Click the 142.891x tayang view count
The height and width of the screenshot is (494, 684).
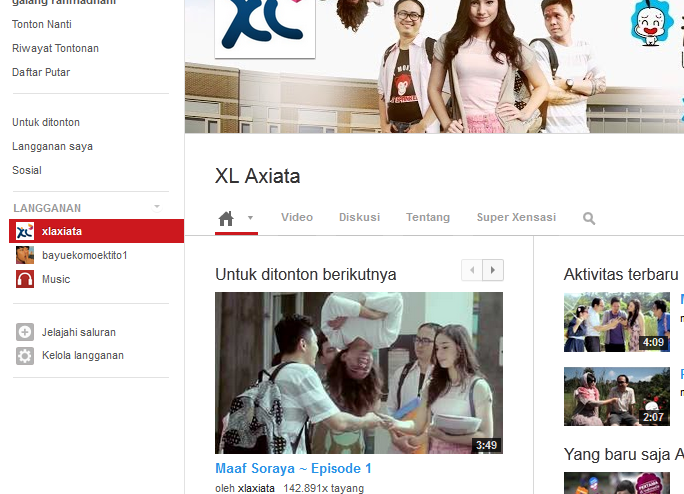point(324,488)
